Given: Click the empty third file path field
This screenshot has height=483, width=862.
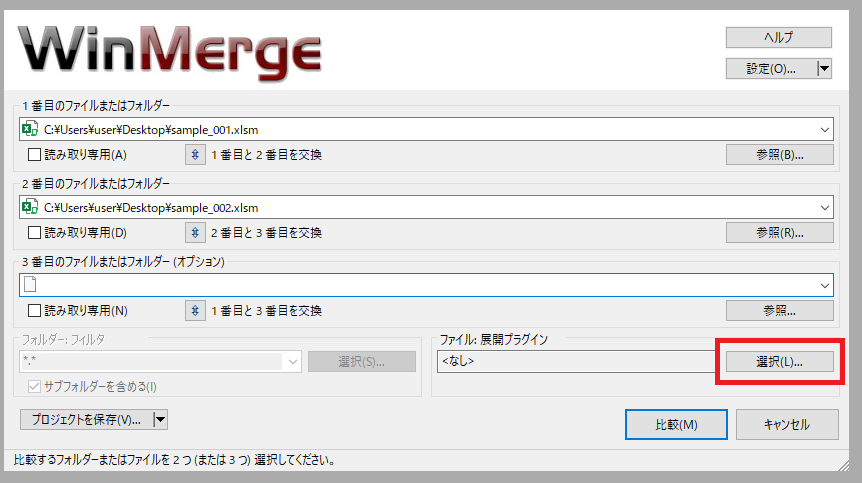Looking at the screenshot, I should pyautogui.click(x=426, y=286).
